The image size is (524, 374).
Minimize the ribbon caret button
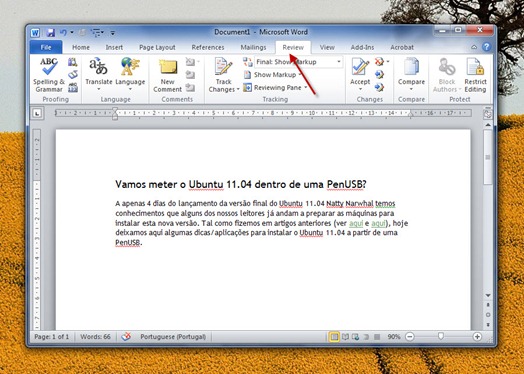(x=474, y=47)
